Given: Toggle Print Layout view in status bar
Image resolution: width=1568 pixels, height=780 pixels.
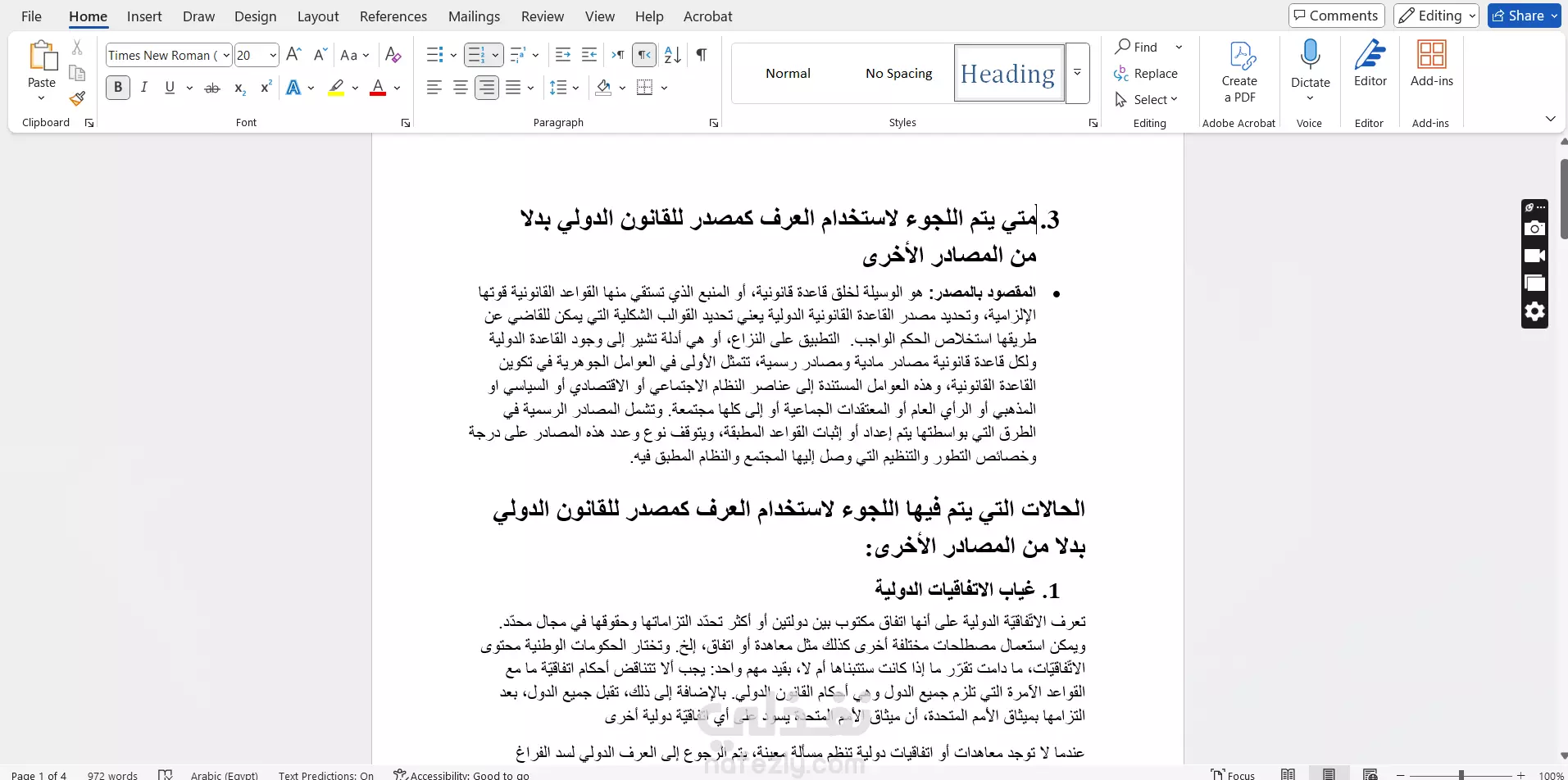Looking at the screenshot, I should [1329, 774].
